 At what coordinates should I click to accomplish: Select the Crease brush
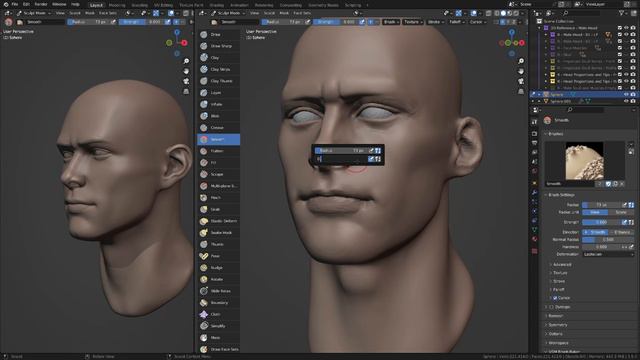tap(218, 128)
